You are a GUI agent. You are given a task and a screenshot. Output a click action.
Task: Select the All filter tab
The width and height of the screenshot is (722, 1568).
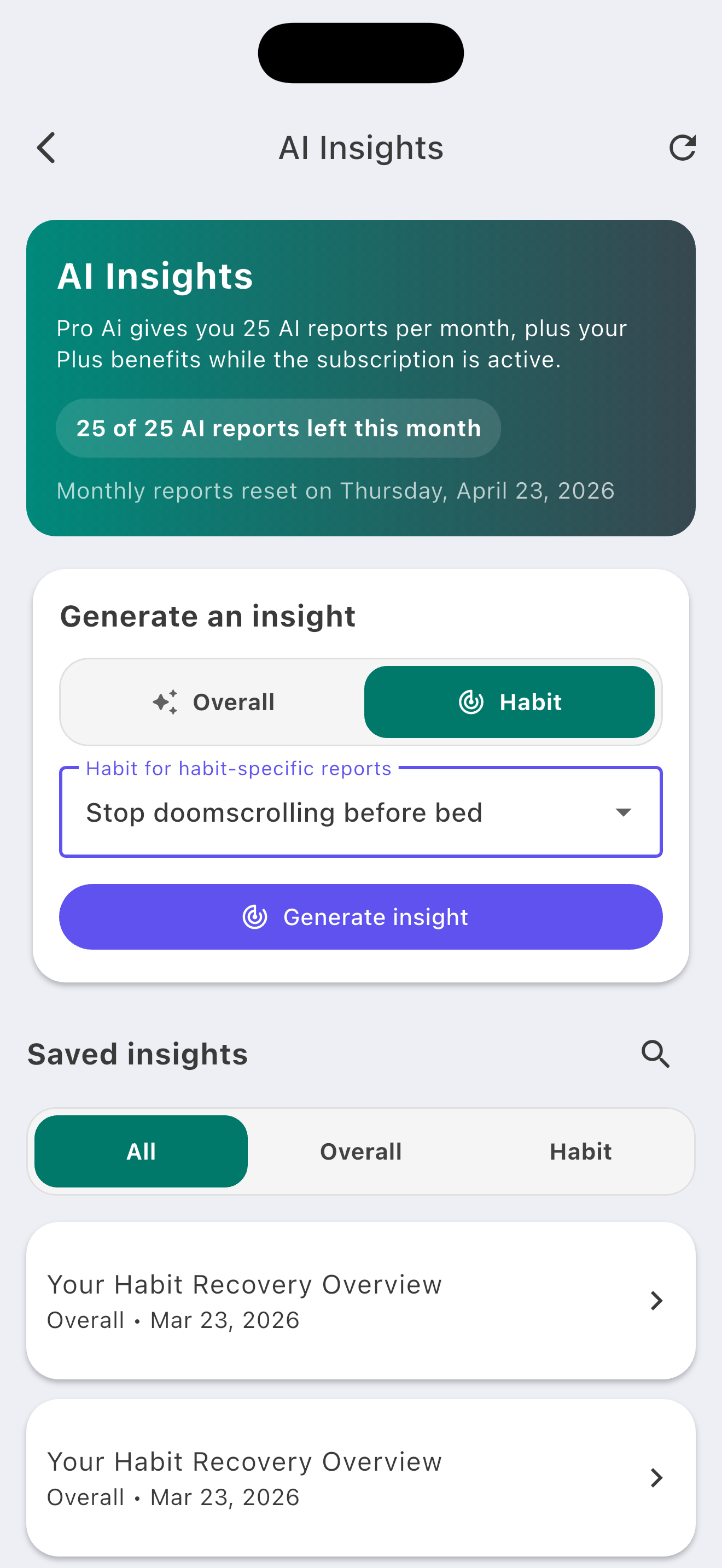tap(141, 1151)
